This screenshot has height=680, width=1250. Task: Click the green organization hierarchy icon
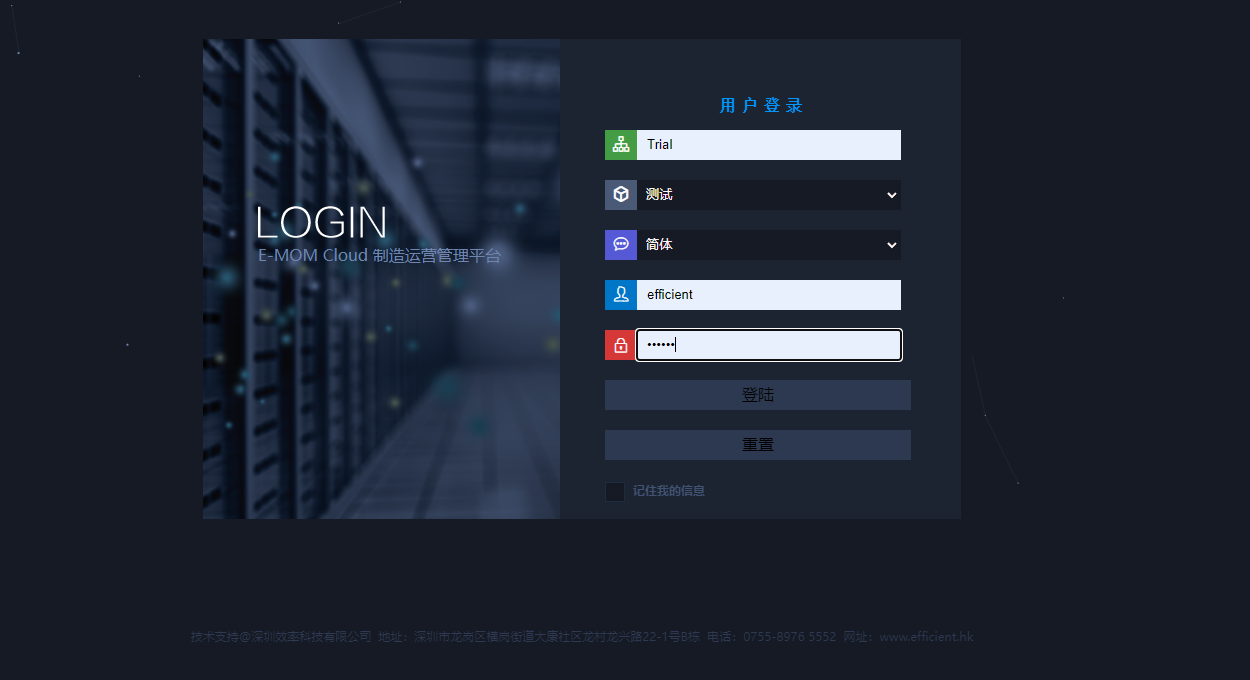(x=621, y=145)
